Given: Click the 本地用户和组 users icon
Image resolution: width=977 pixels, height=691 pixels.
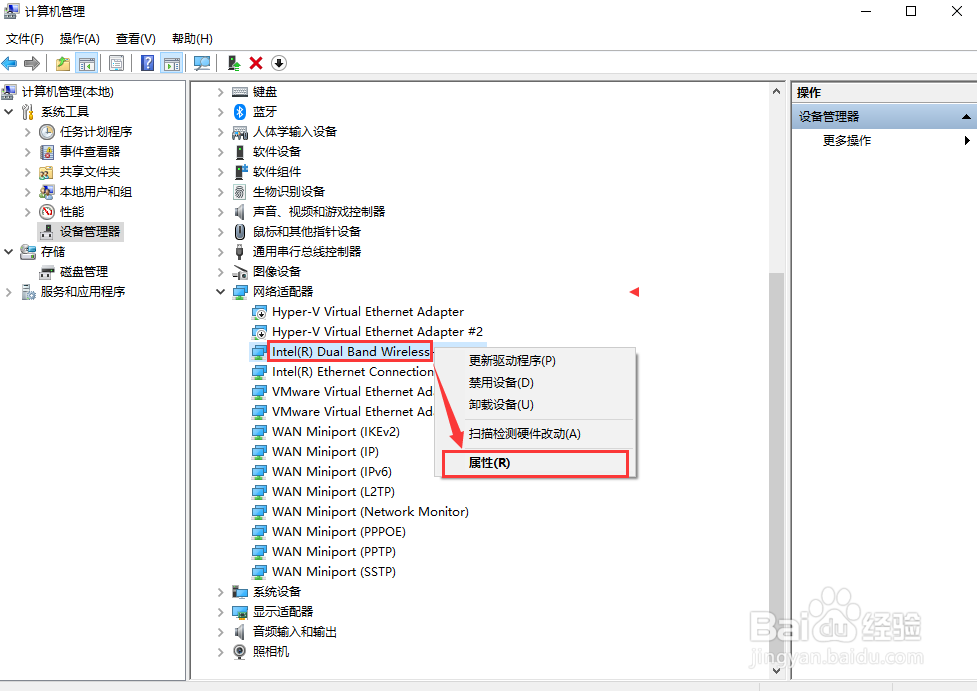Looking at the screenshot, I should click(x=47, y=191).
